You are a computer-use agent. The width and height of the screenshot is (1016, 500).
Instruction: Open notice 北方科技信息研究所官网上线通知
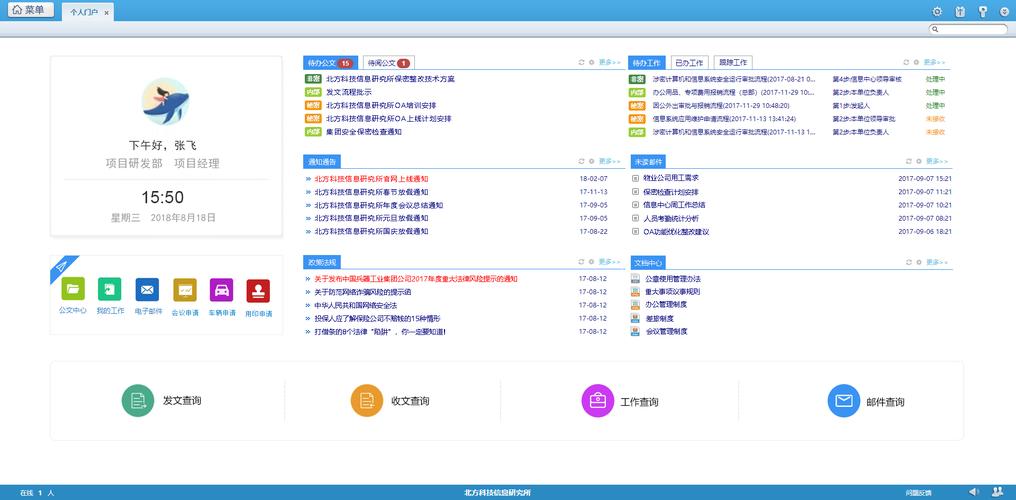coord(371,179)
